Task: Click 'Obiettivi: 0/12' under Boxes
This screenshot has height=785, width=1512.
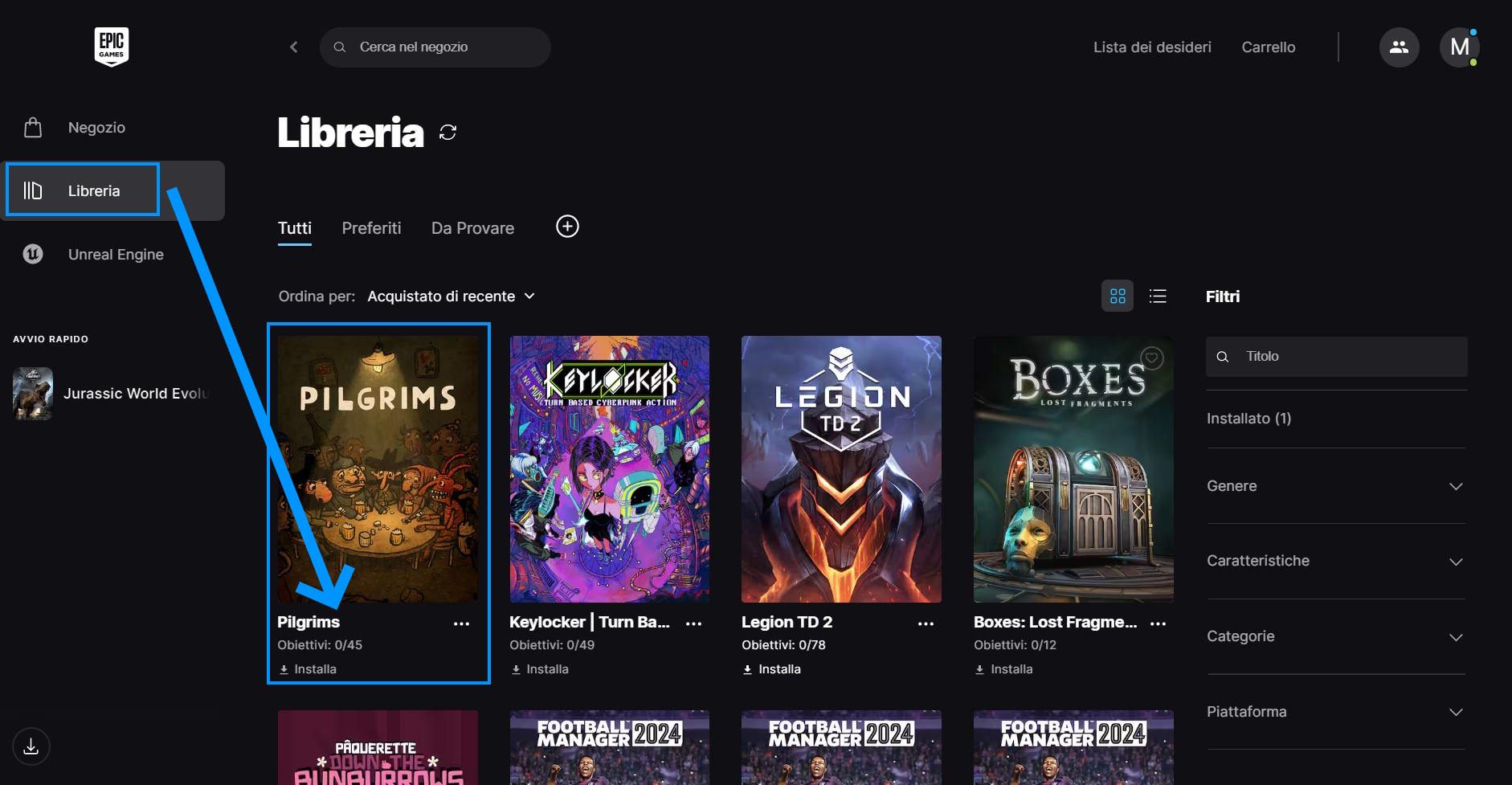Action: pyautogui.click(x=1015, y=645)
